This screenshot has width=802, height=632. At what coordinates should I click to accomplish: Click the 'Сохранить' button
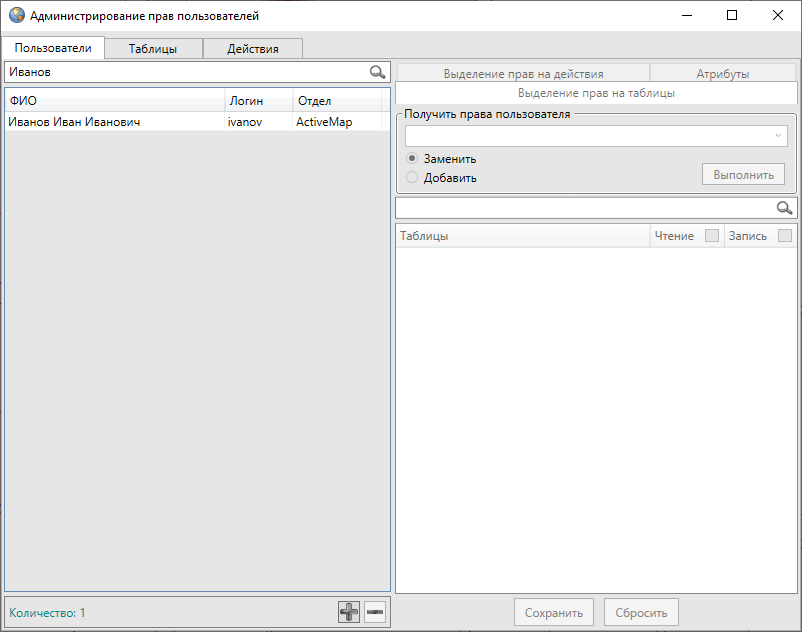click(553, 612)
